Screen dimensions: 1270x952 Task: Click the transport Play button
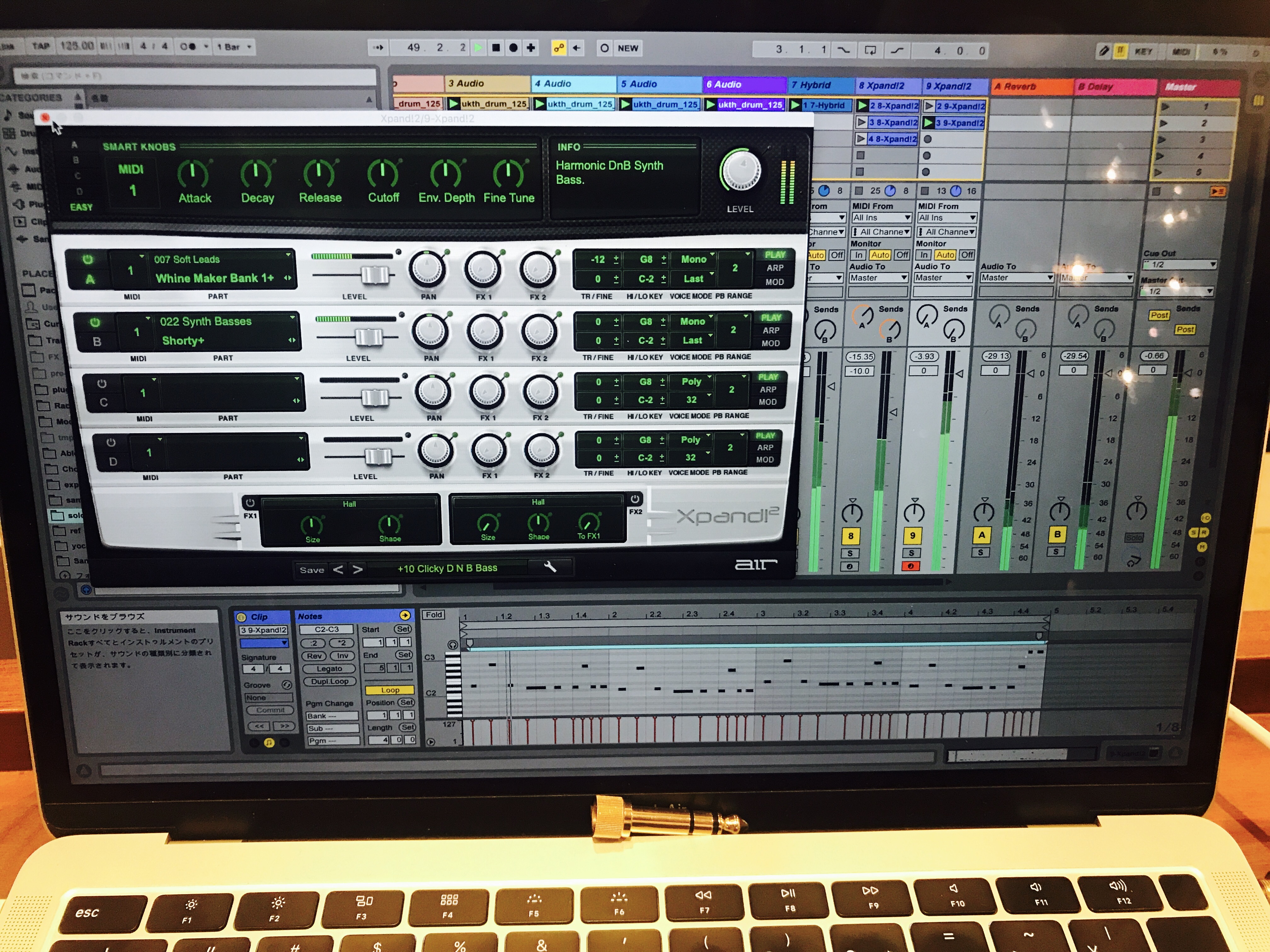(478, 48)
